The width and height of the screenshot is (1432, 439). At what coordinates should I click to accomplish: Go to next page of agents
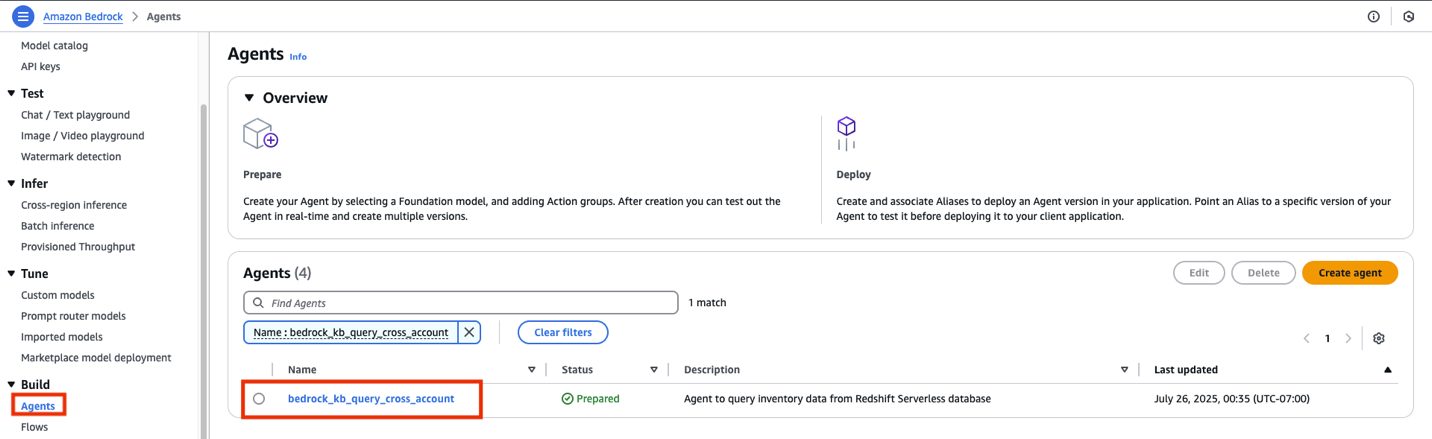tap(1348, 338)
